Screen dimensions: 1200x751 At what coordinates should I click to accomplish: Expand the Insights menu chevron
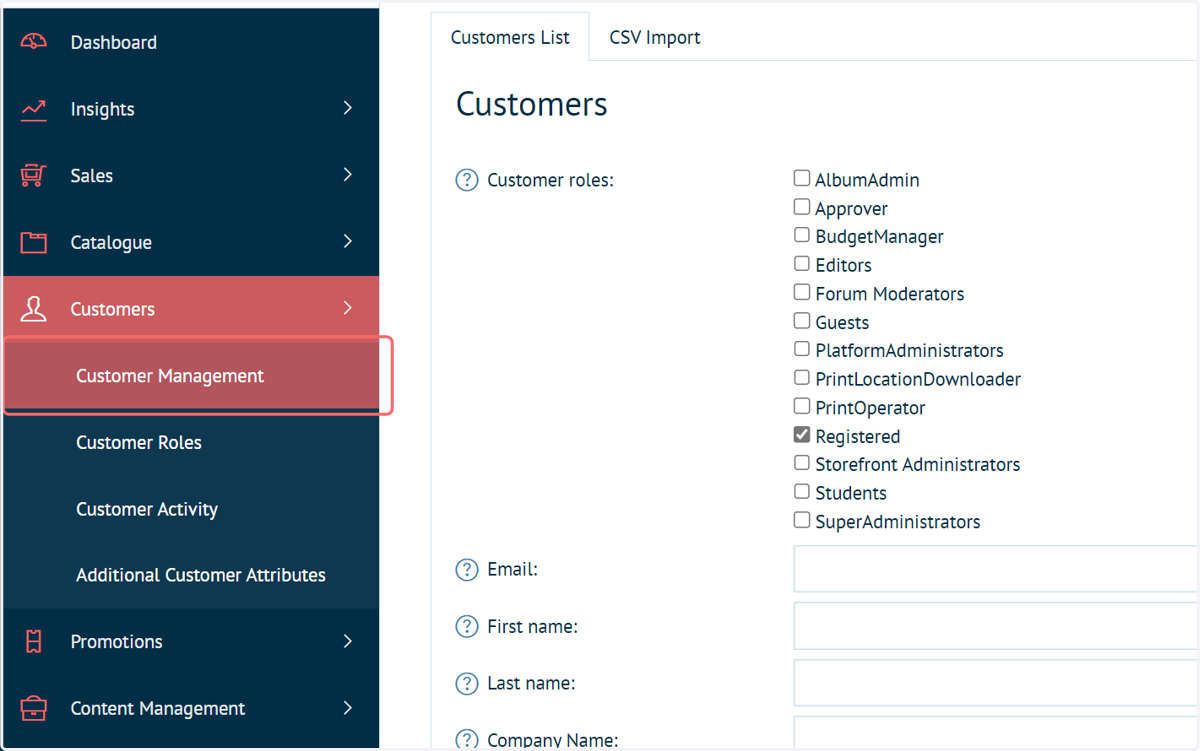(x=348, y=108)
